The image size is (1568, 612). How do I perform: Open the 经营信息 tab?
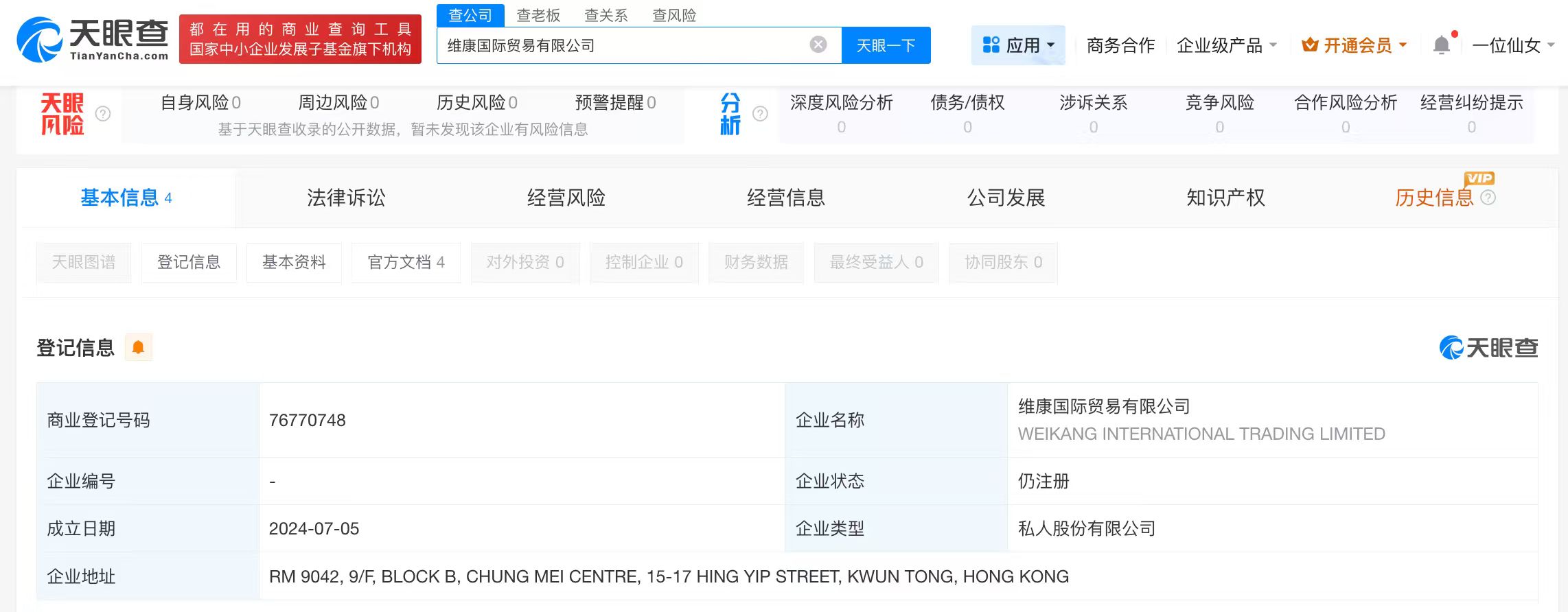pos(786,198)
